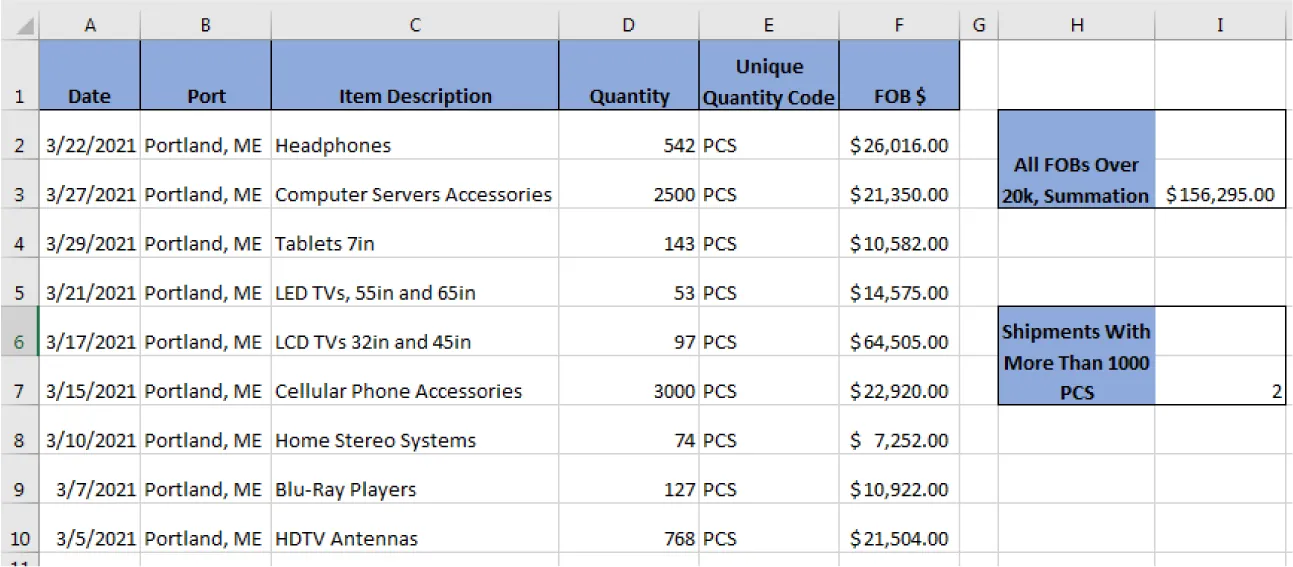Click the 3/5/2021 date cell
Screen dimensions: 1293x567
(x=90, y=538)
